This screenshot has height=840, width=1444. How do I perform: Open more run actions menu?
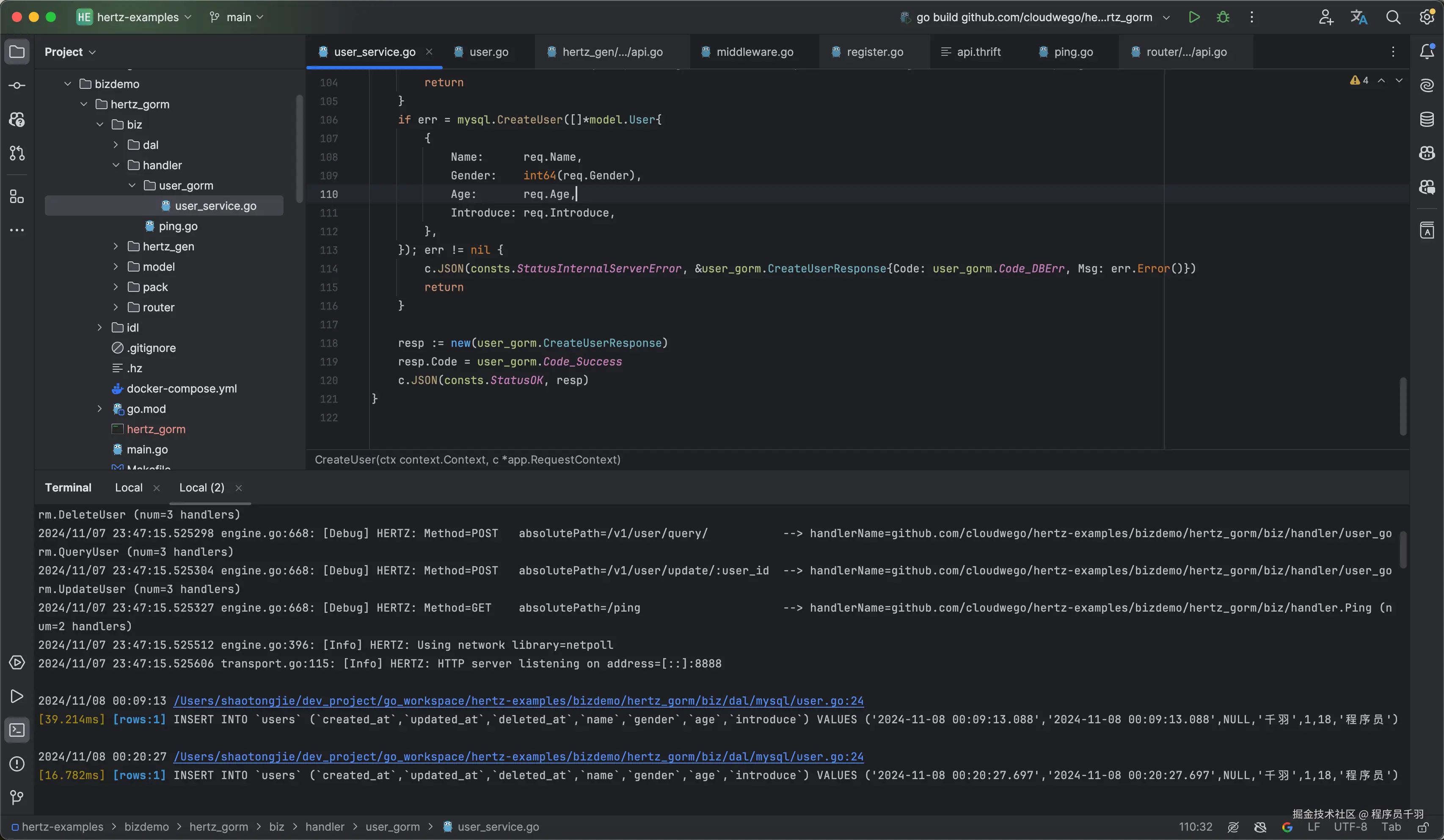click(x=1251, y=17)
